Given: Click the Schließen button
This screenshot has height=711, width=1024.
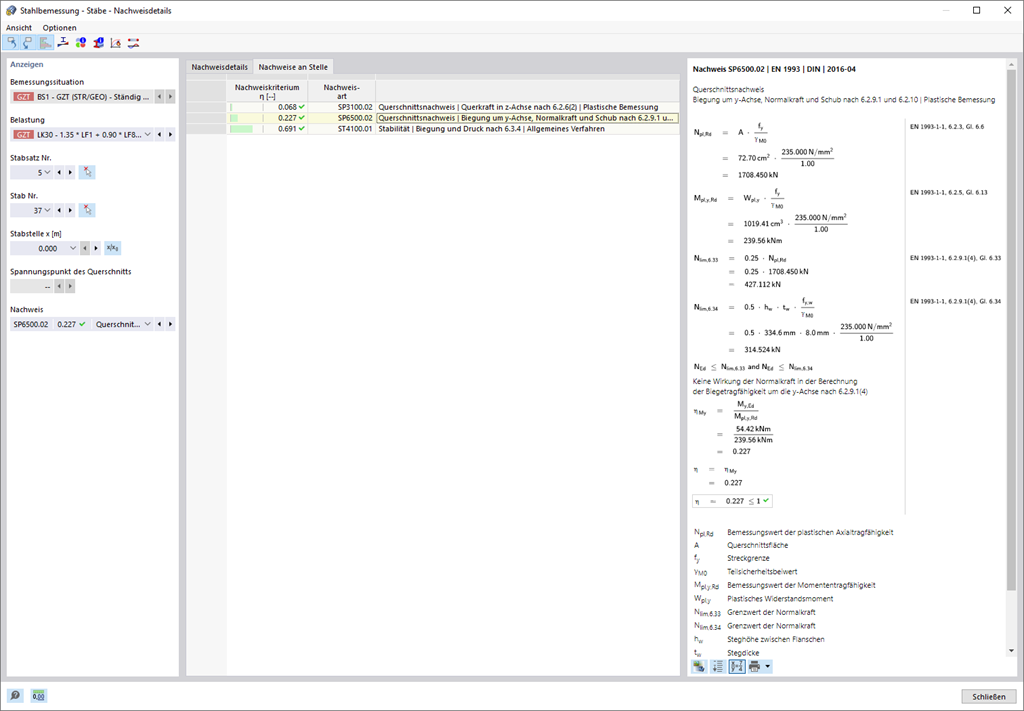Looking at the screenshot, I should [989, 697].
